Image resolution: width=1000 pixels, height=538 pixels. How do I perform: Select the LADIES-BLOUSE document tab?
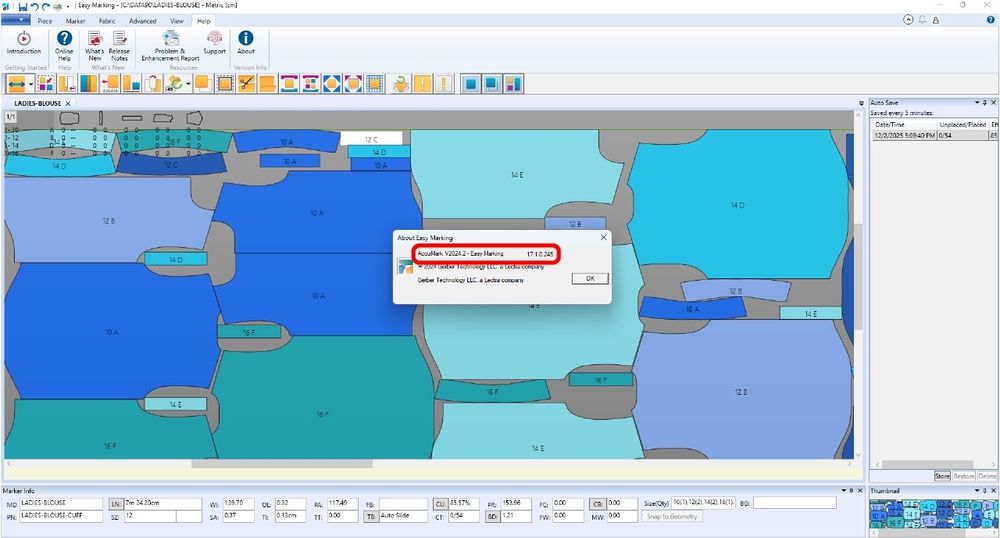tap(38, 103)
